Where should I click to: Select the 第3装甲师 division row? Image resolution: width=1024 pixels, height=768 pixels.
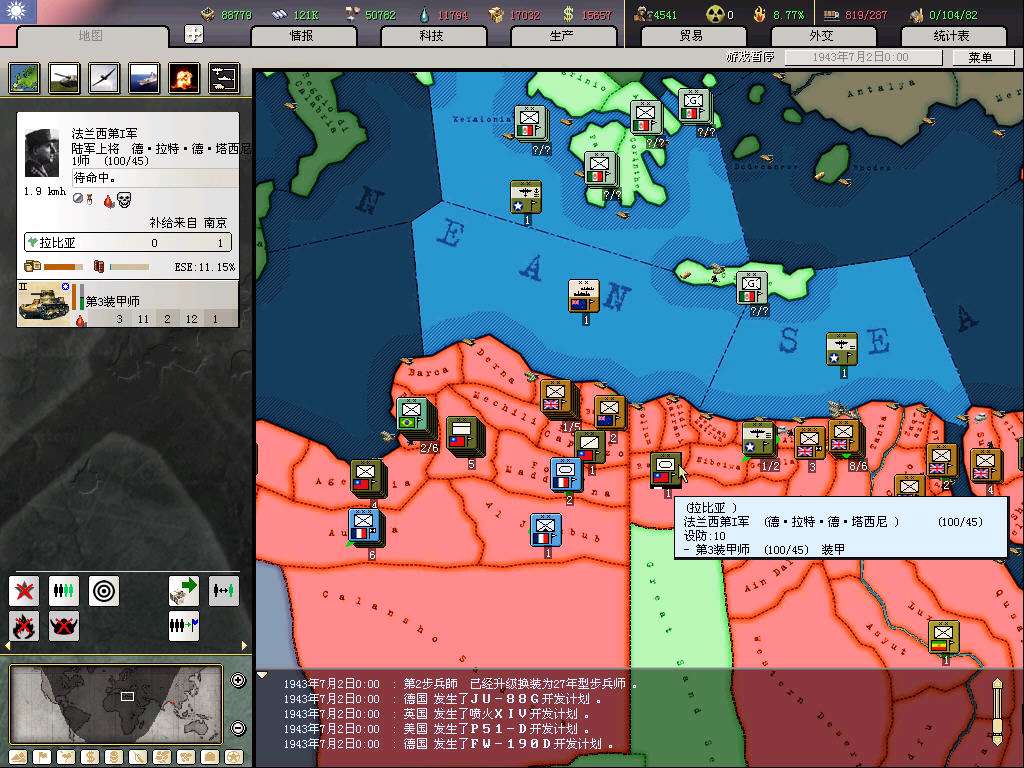(x=128, y=304)
